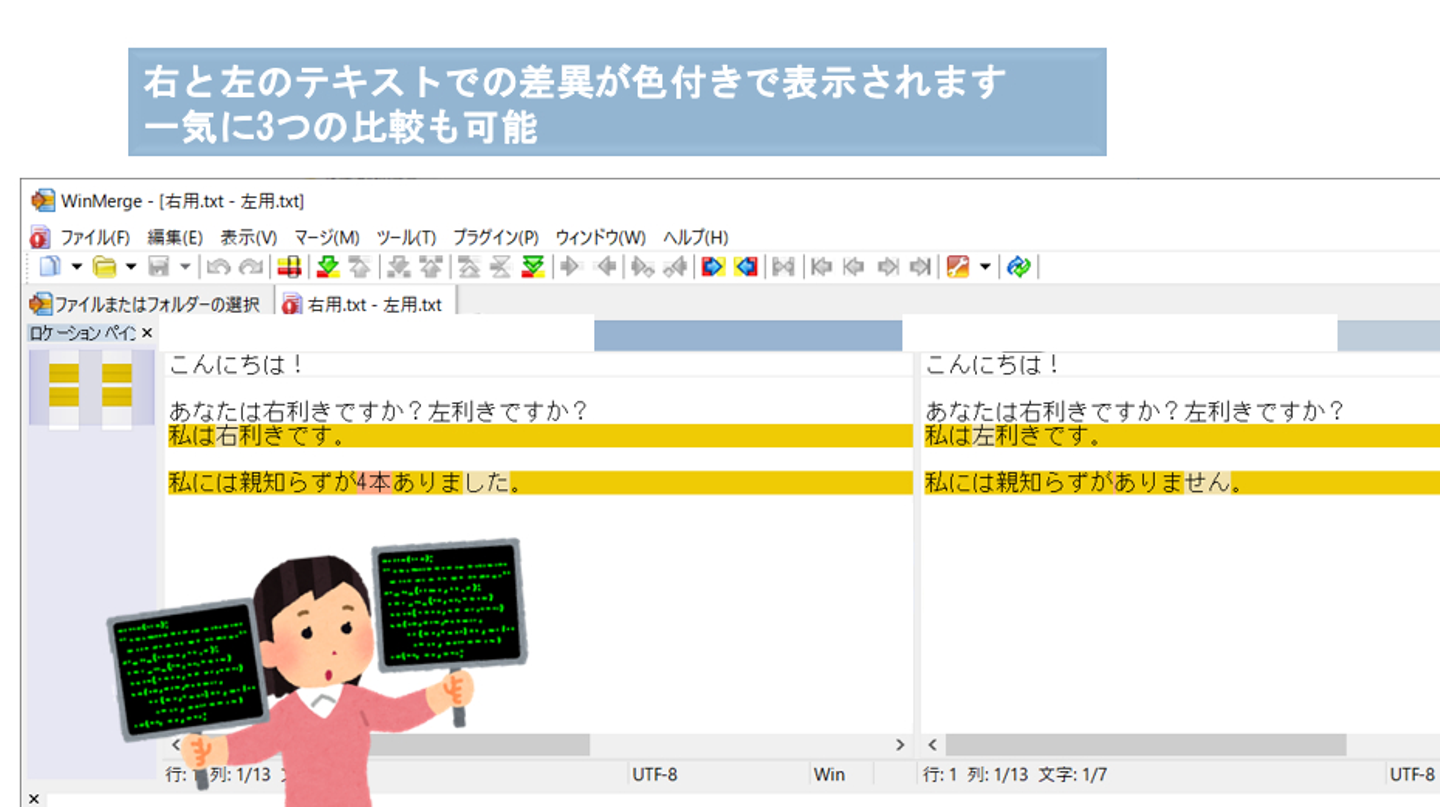
Task: Click the left pane horizontal scrollbar thumb
Action: click(480, 745)
